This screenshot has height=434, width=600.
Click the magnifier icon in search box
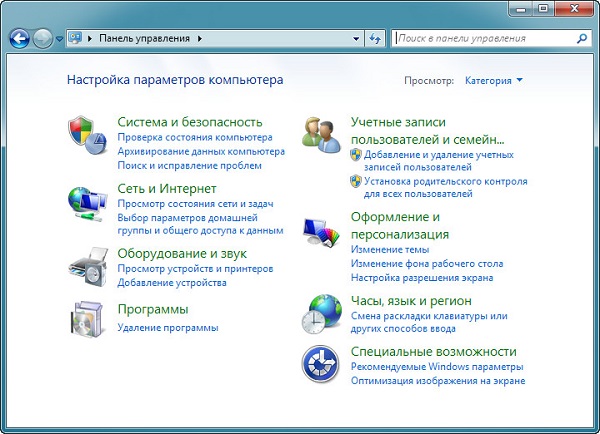582,38
